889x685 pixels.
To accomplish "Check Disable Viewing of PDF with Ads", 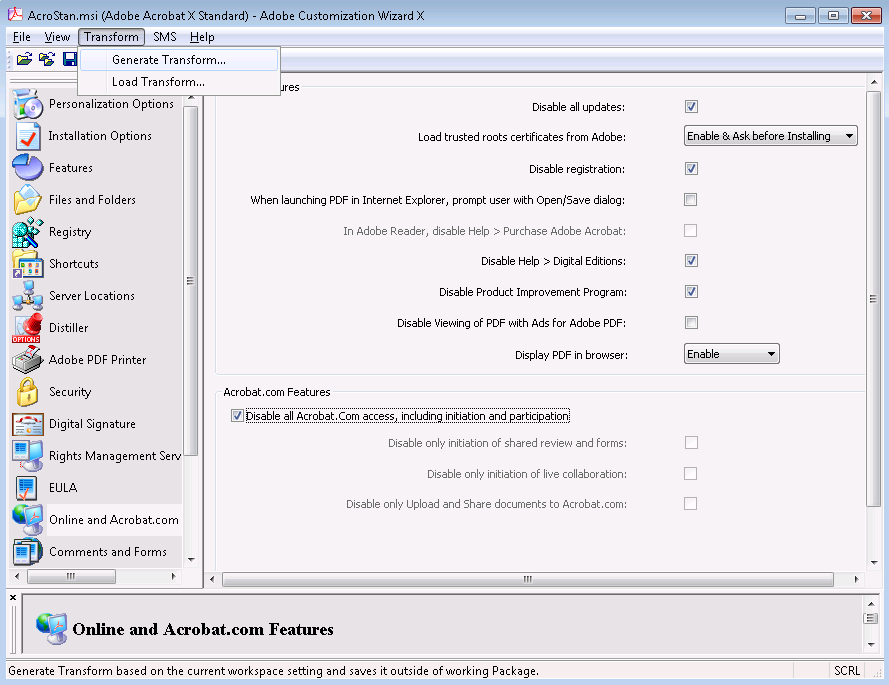I will (691, 323).
